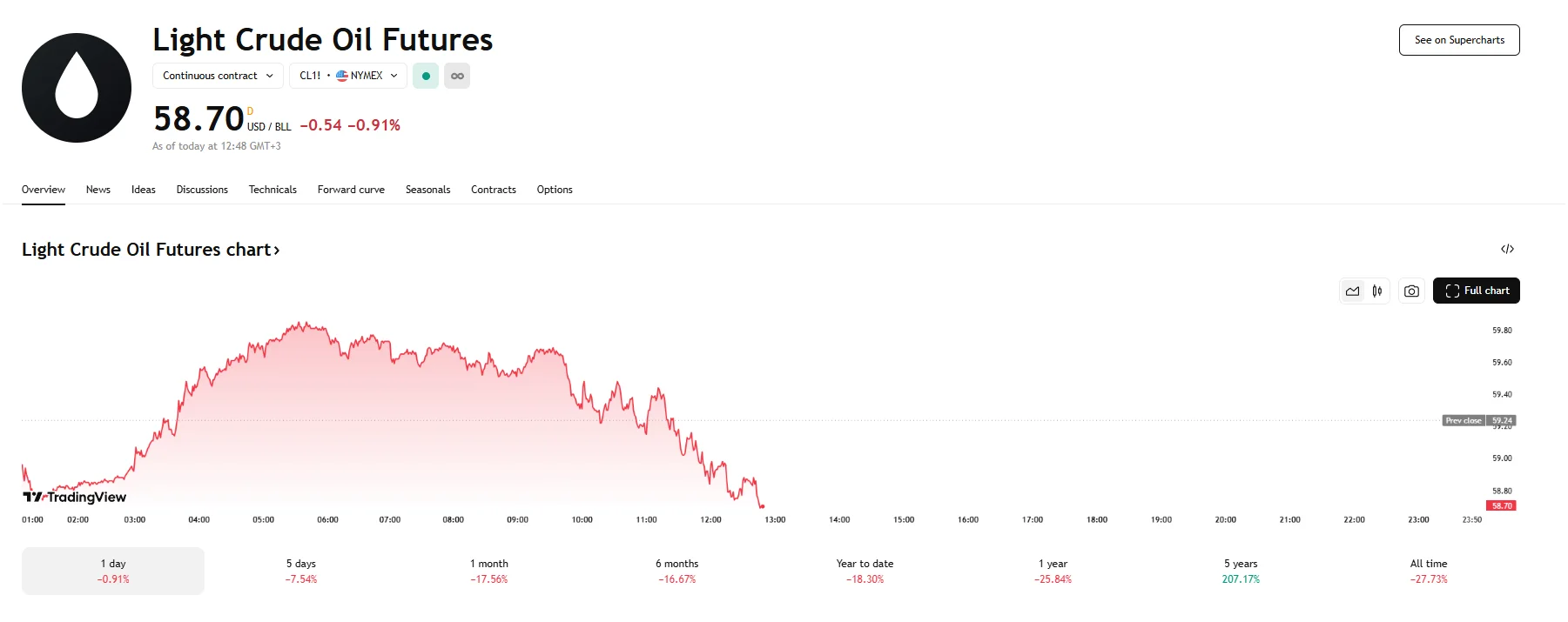
Task: Switch to the News tab
Action: pyautogui.click(x=98, y=190)
